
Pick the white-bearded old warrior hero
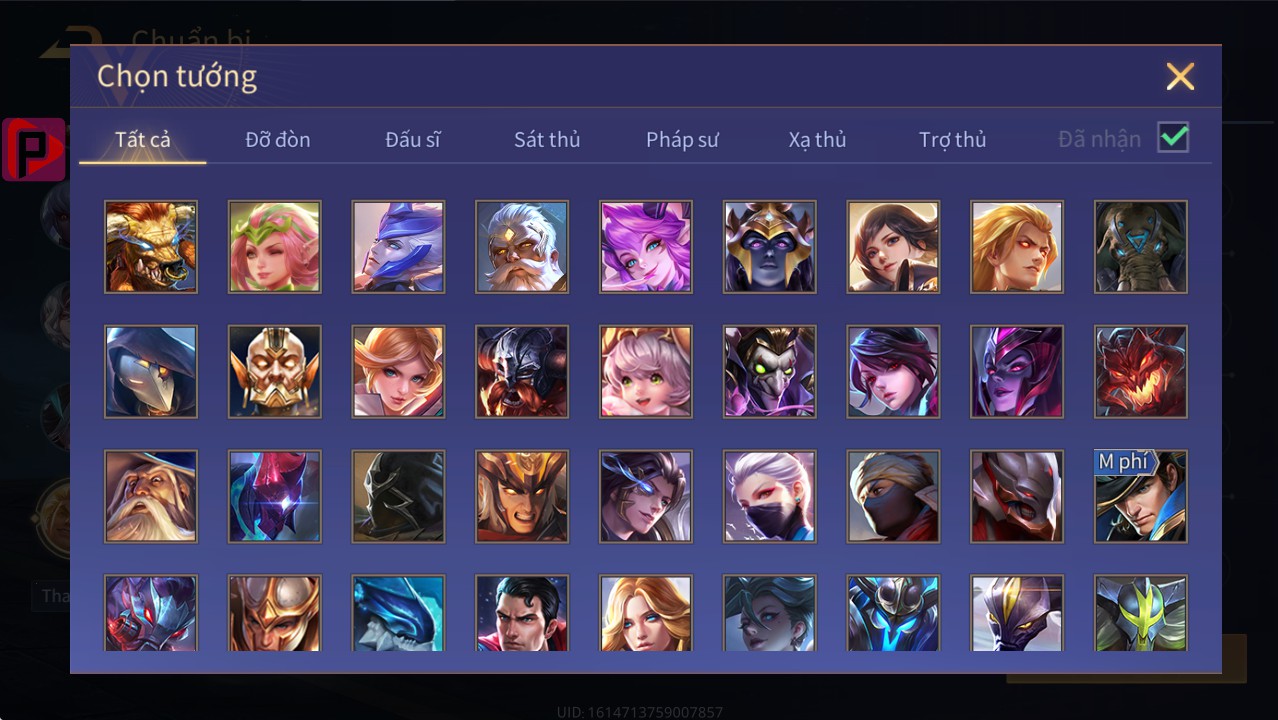point(522,247)
